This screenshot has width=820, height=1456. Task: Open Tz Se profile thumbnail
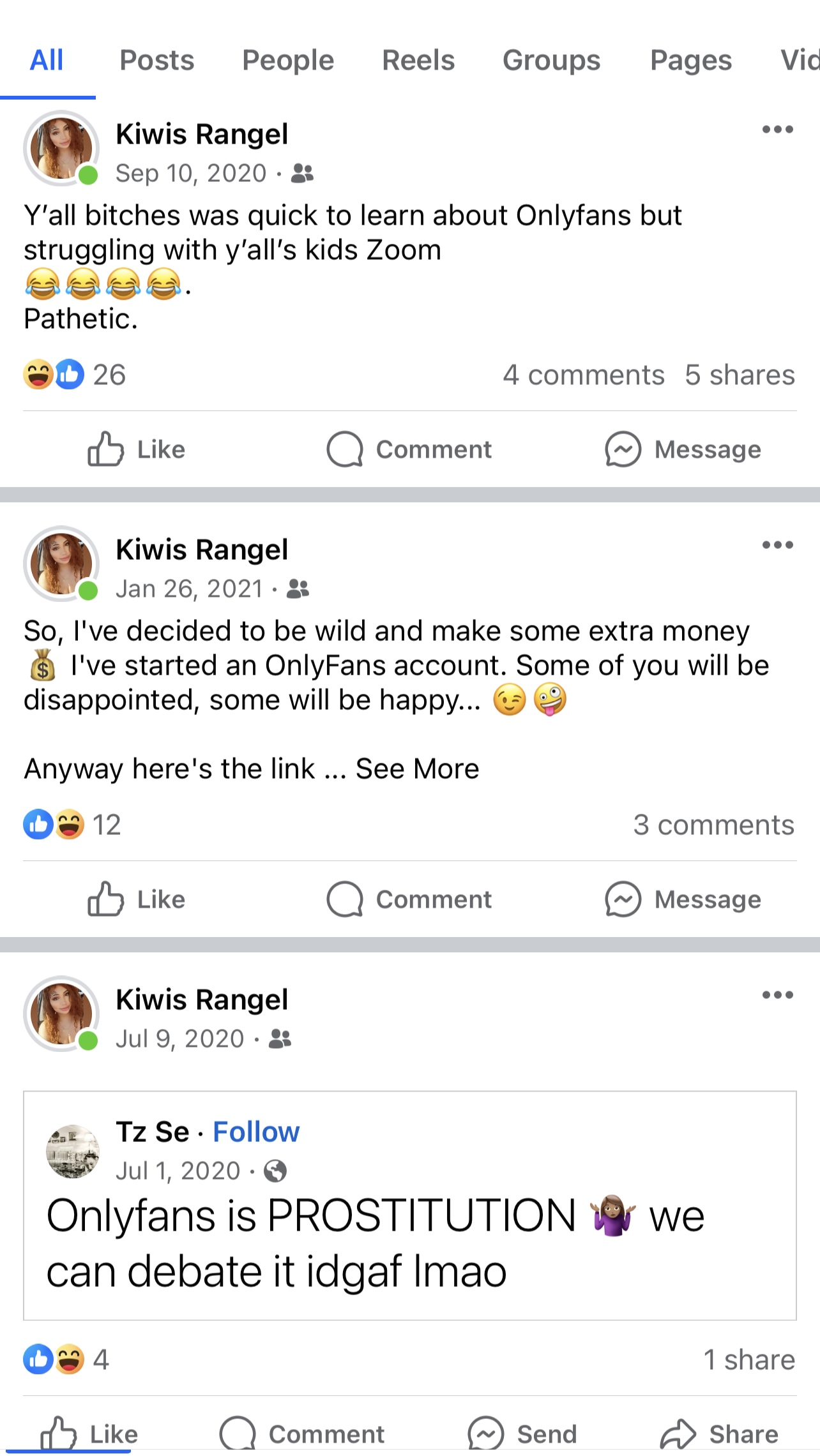[73, 1151]
